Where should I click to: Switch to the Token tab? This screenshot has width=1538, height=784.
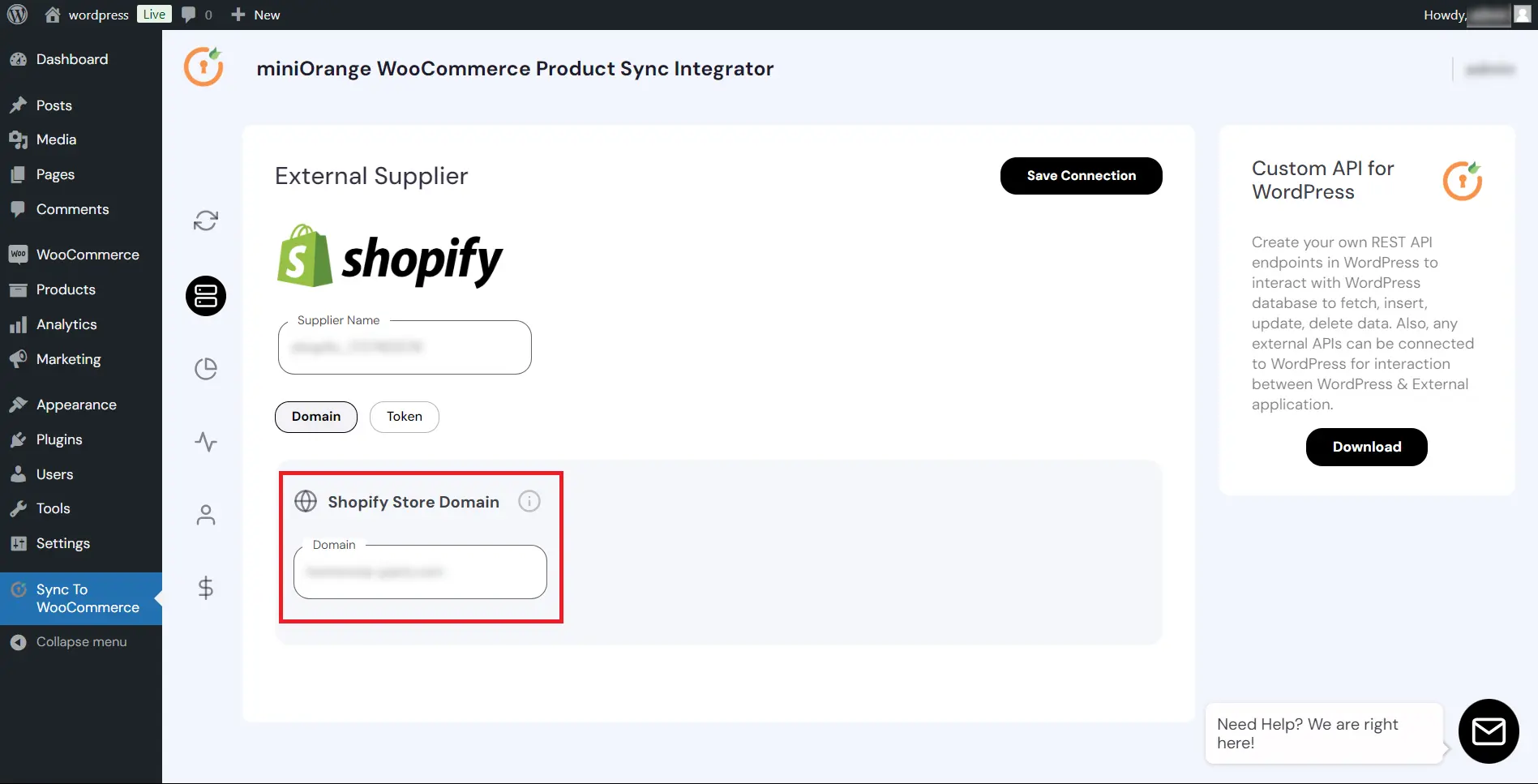pyautogui.click(x=405, y=417)
